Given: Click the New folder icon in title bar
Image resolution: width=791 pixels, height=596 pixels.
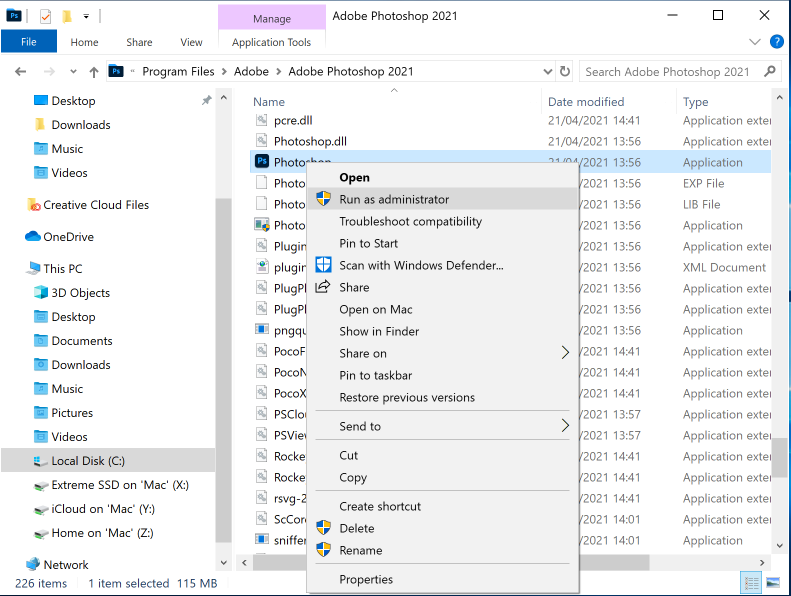Looking at the screenshot, I should tap(67, 17).
